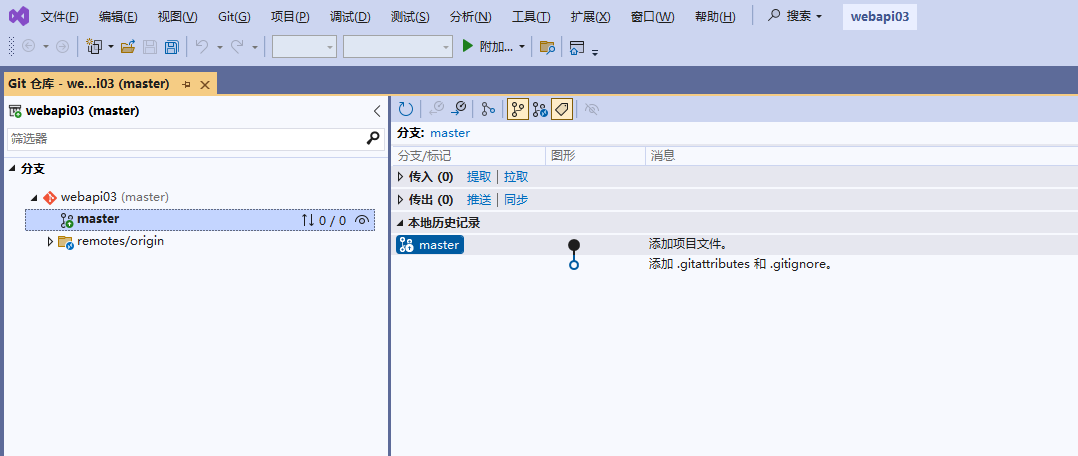Click the 提取 fetch link

pos(479,177)
